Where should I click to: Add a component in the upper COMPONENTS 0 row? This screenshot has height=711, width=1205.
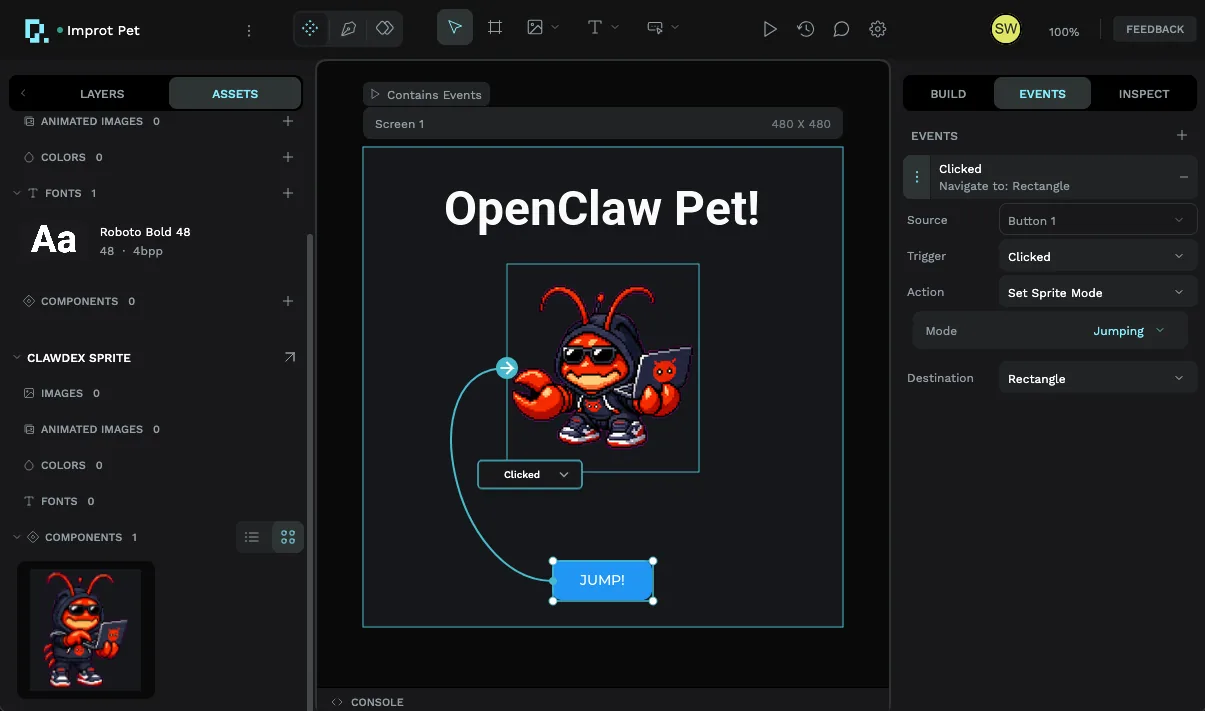coord(288,301)
